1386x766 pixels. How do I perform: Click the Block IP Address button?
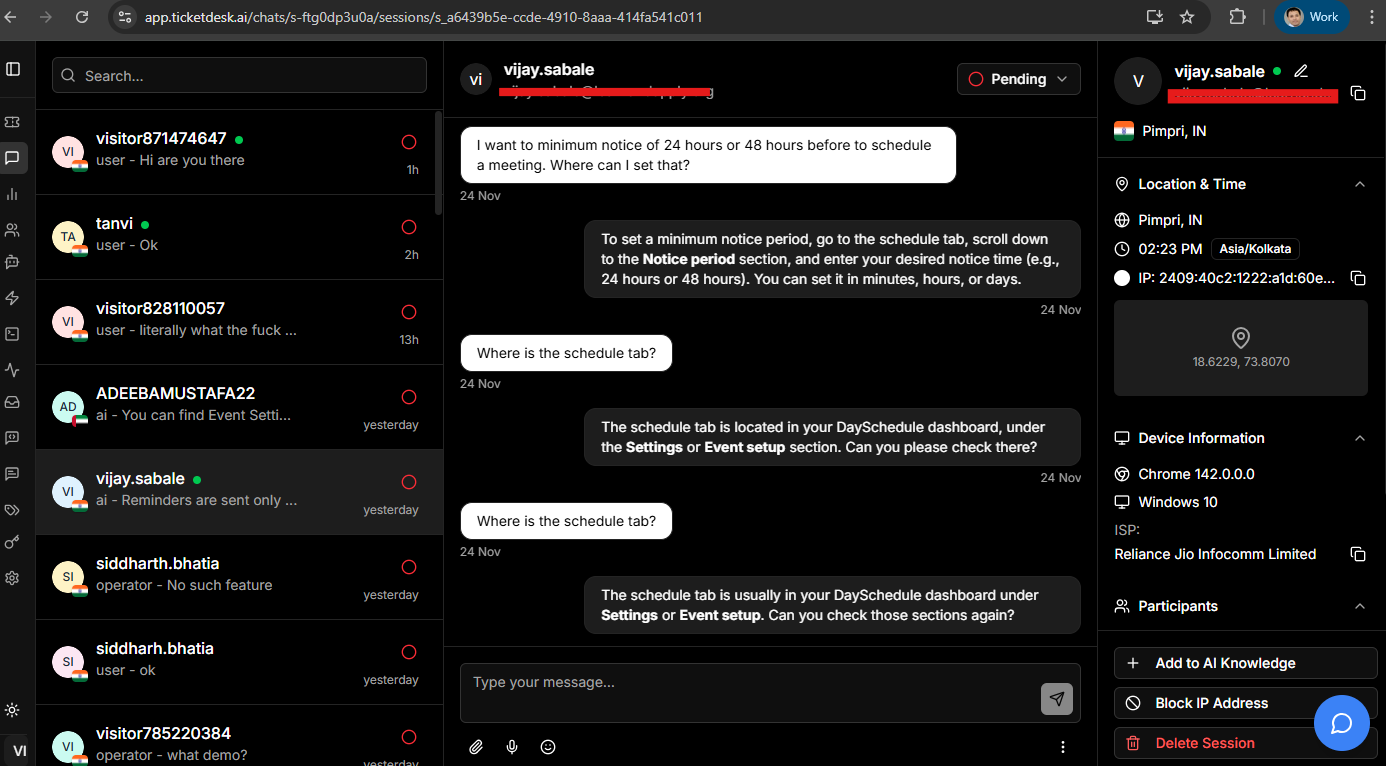pyautogui.click(x=1210, y=703)
